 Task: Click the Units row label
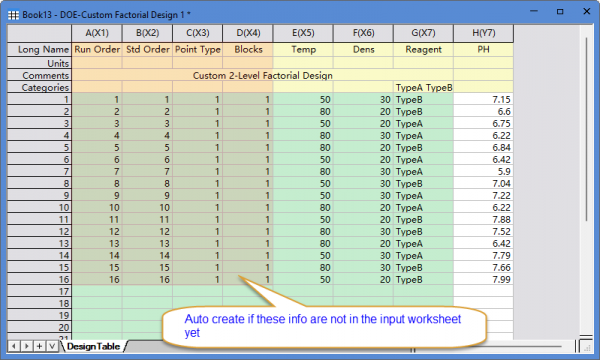pos(39,63)
